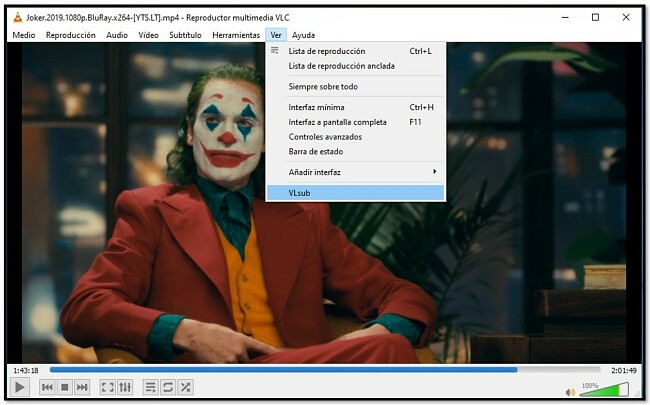This screenshot has width=650, height=405.
Task: Toggle playlist view icon
Action: [x=150, y=387]
